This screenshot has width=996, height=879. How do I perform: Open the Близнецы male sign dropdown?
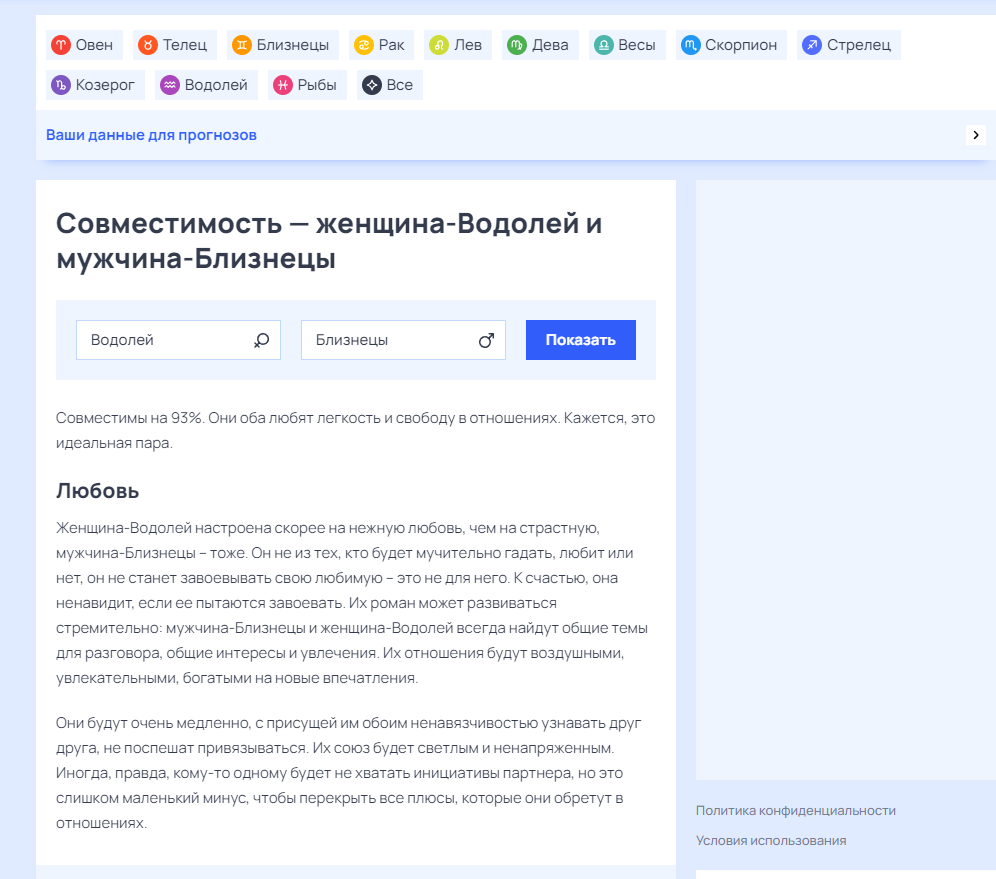coord(403,340)
